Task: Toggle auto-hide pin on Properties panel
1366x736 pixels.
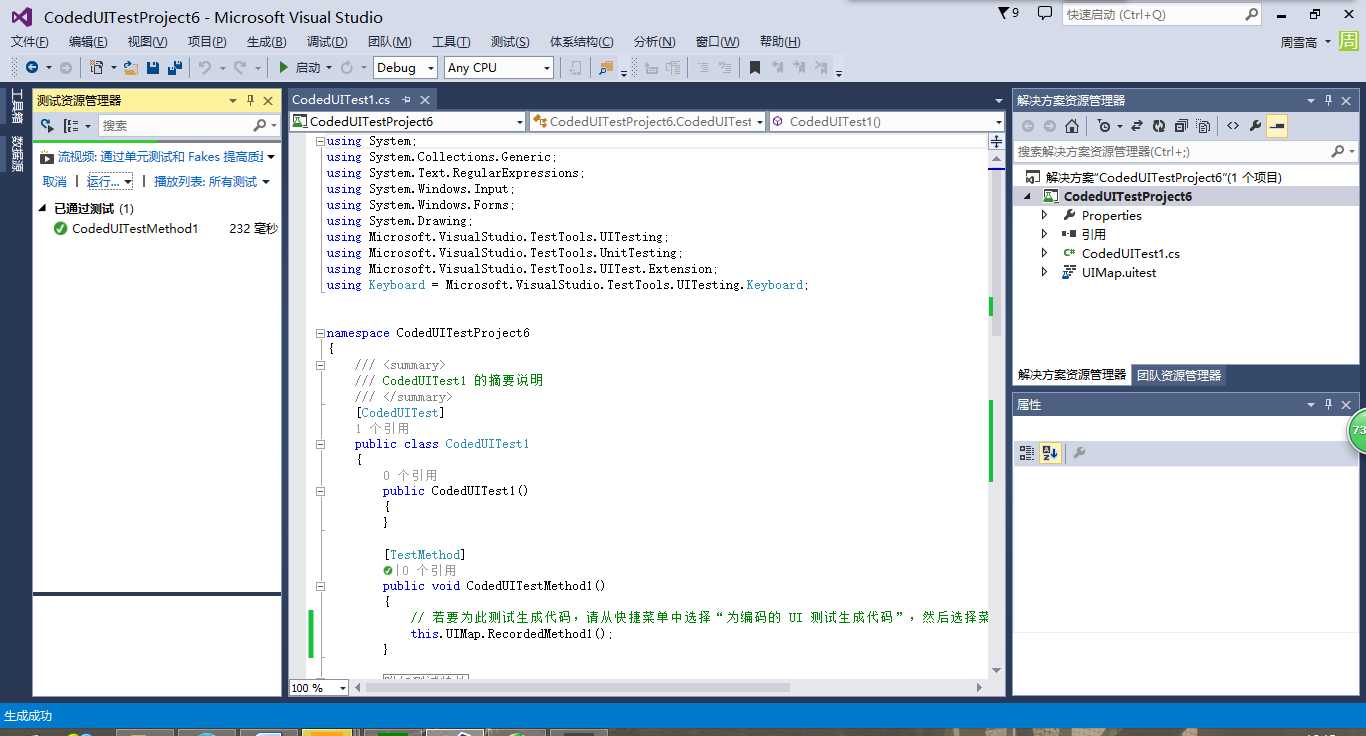Action: [x=1329, y=404]
